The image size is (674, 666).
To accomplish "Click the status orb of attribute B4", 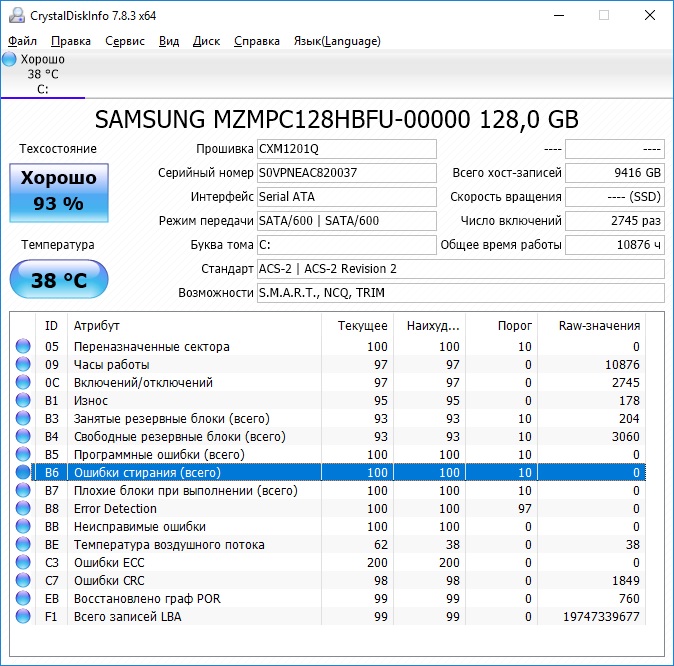I will coord(23,436).
